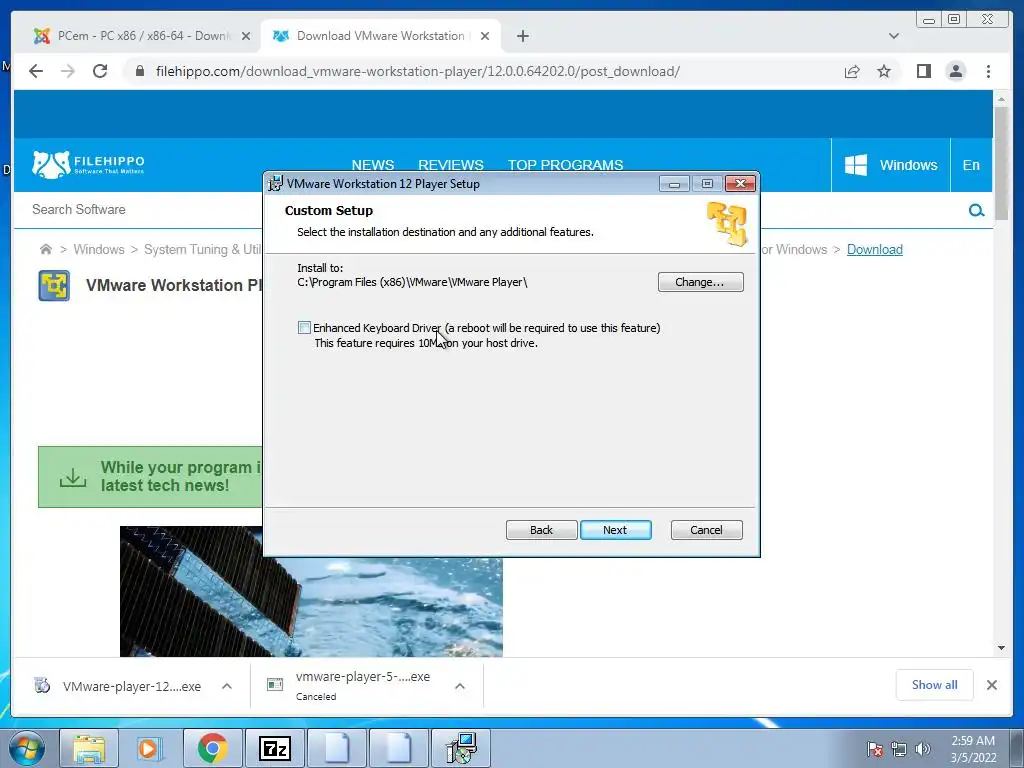
Task: Expand options for VMware-player-12 download
Action: (227, 686)
